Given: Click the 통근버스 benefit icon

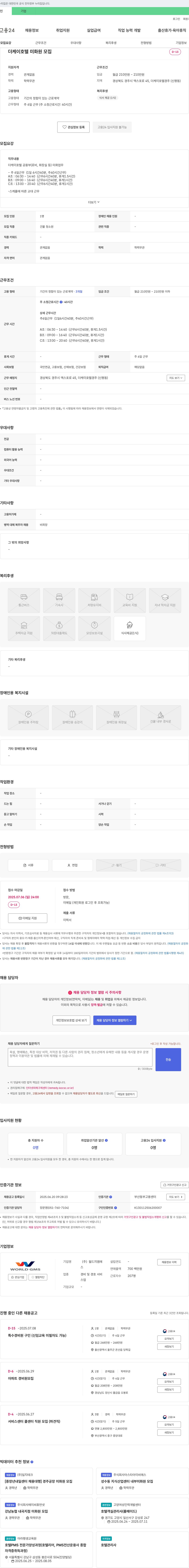Looking at the screenshot, I should 24,600.
